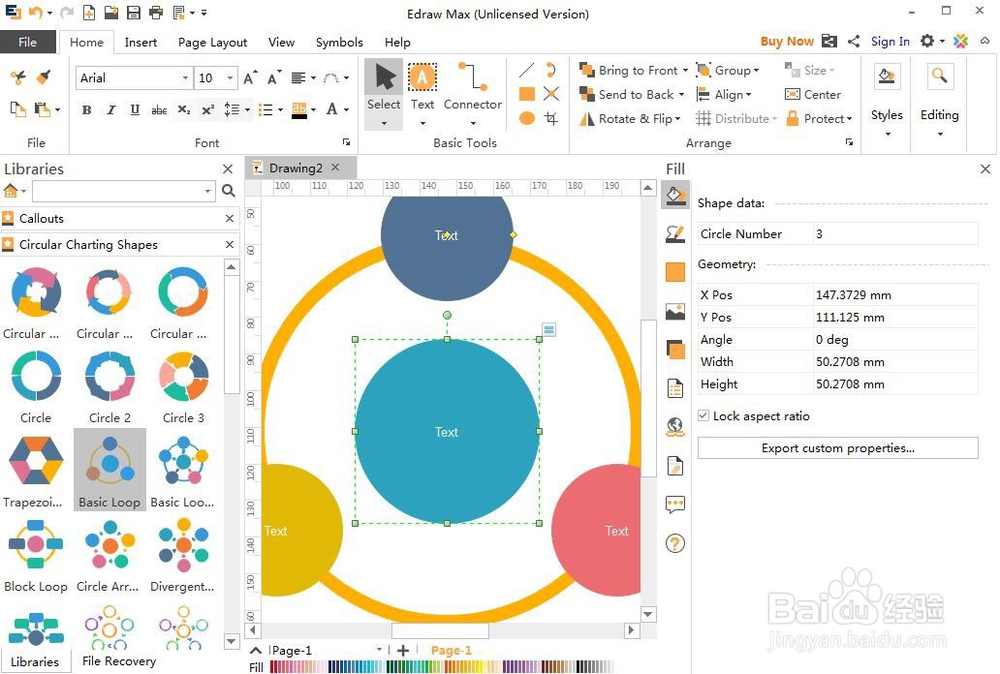Viewport: 1000px width, 674px height.
Task: Apply superscript formatting
Action: [x=207, y=110]
